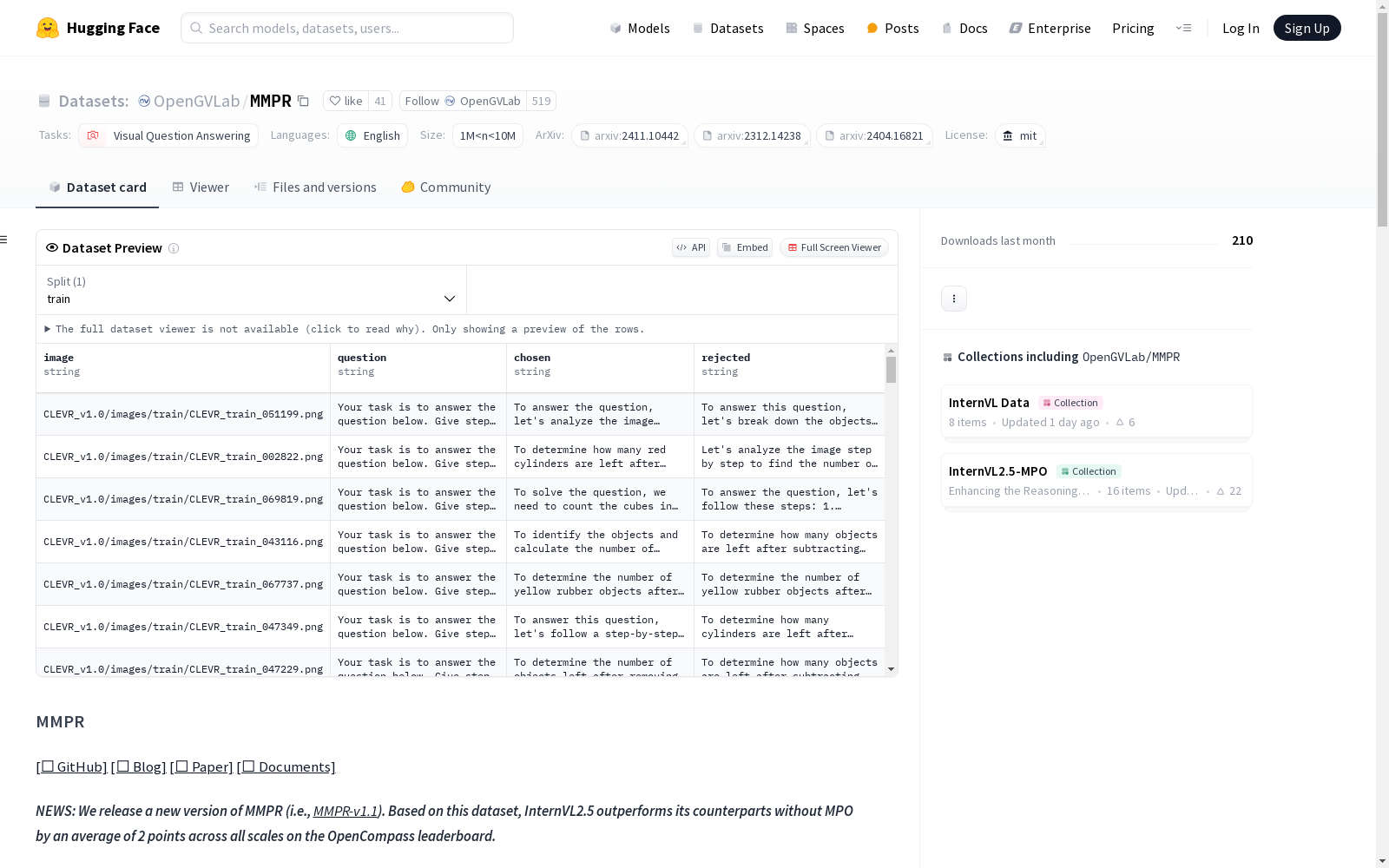Click the OpenGVLab organization avatar icon

click(x=144, y=101)
